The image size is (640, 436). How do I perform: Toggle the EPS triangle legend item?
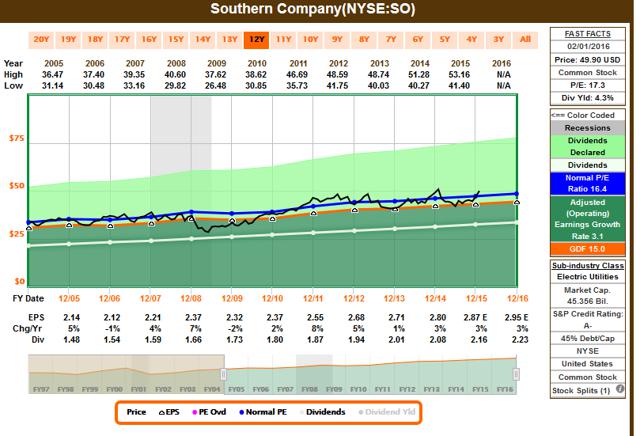coord(169,412)
